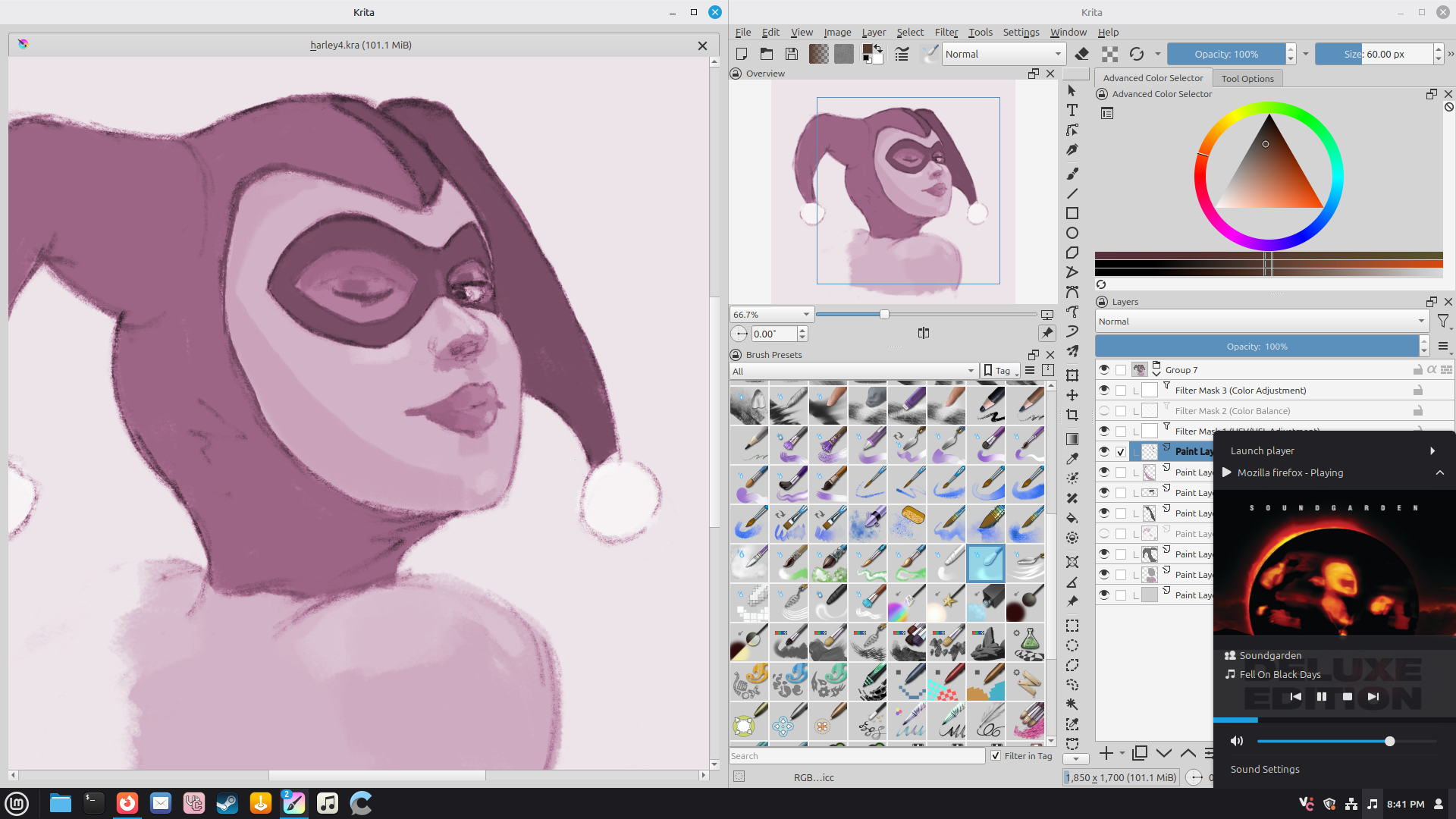Click mirror view icon in Overview

923,334
